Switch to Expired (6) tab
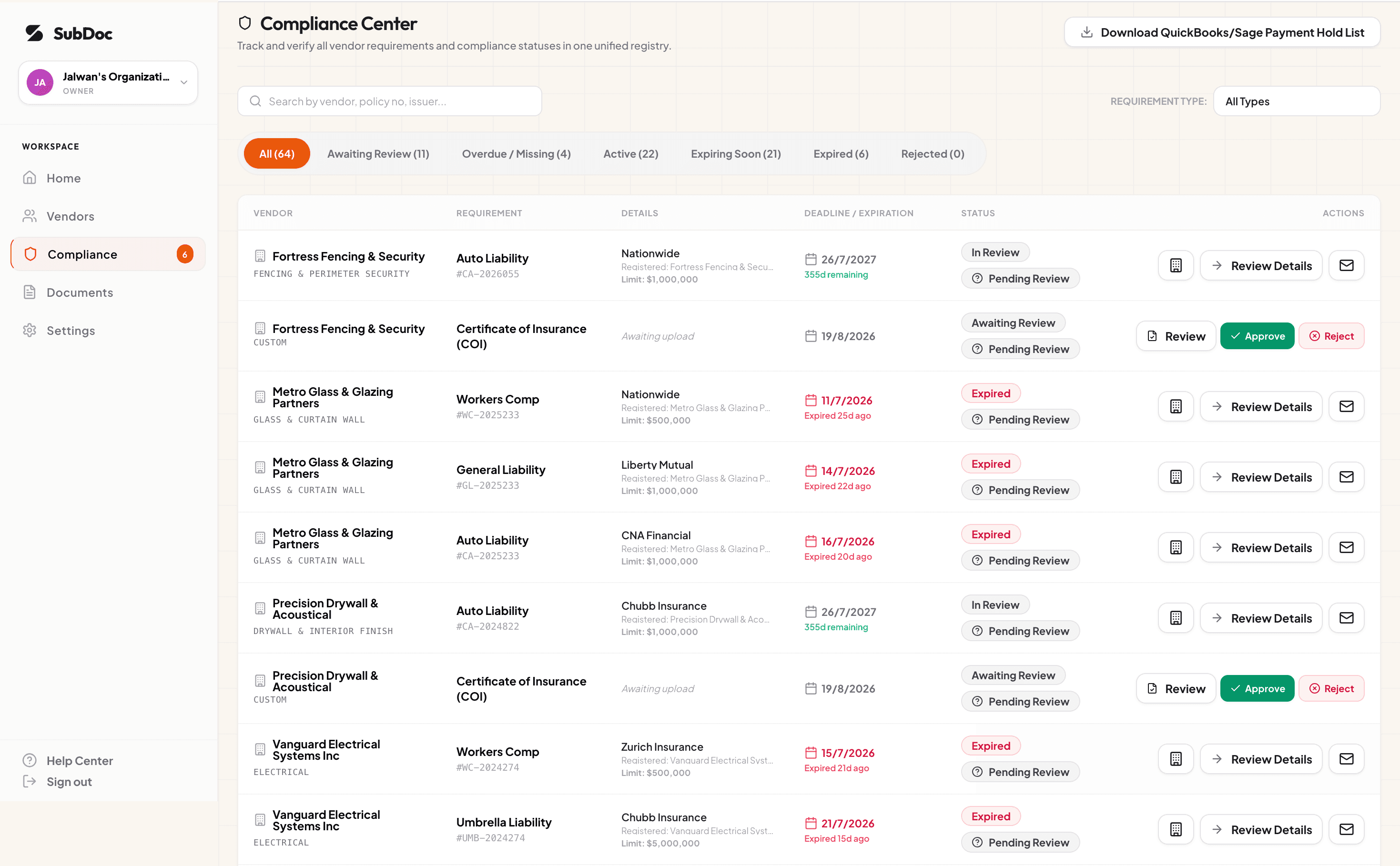Image resolution: width=1400 pixels, height=866 pixels. pyautogui.click(x=841, y=153)
